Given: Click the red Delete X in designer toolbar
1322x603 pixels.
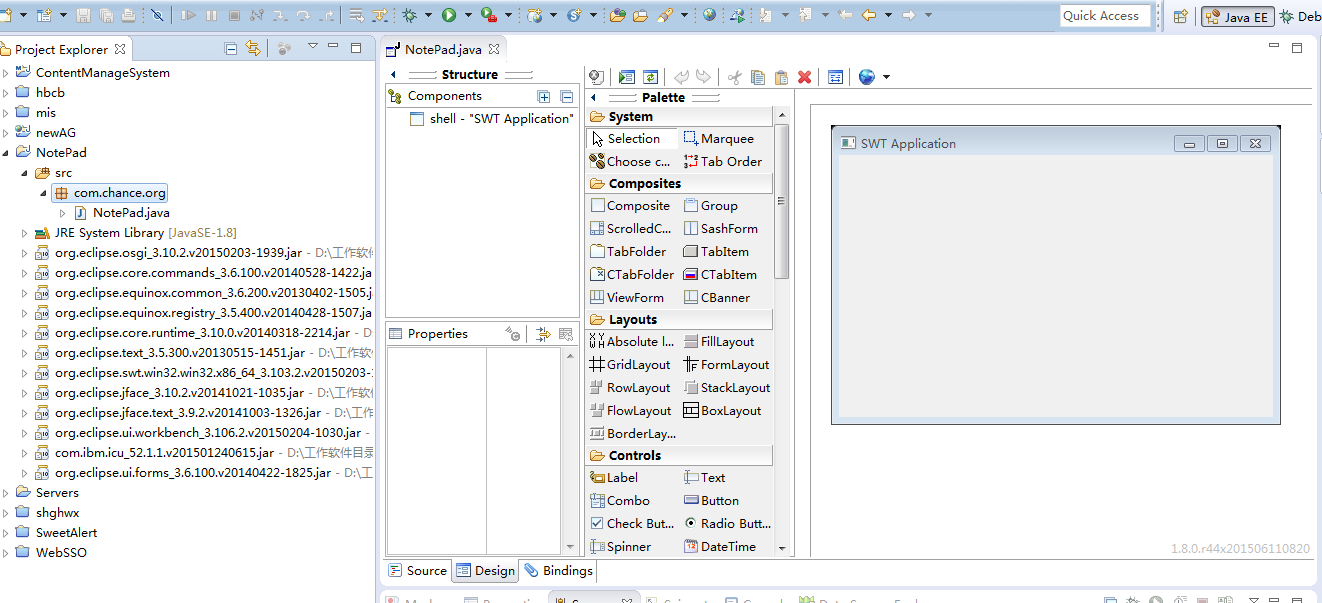Looking at the screenshot, I should (804, 77).
